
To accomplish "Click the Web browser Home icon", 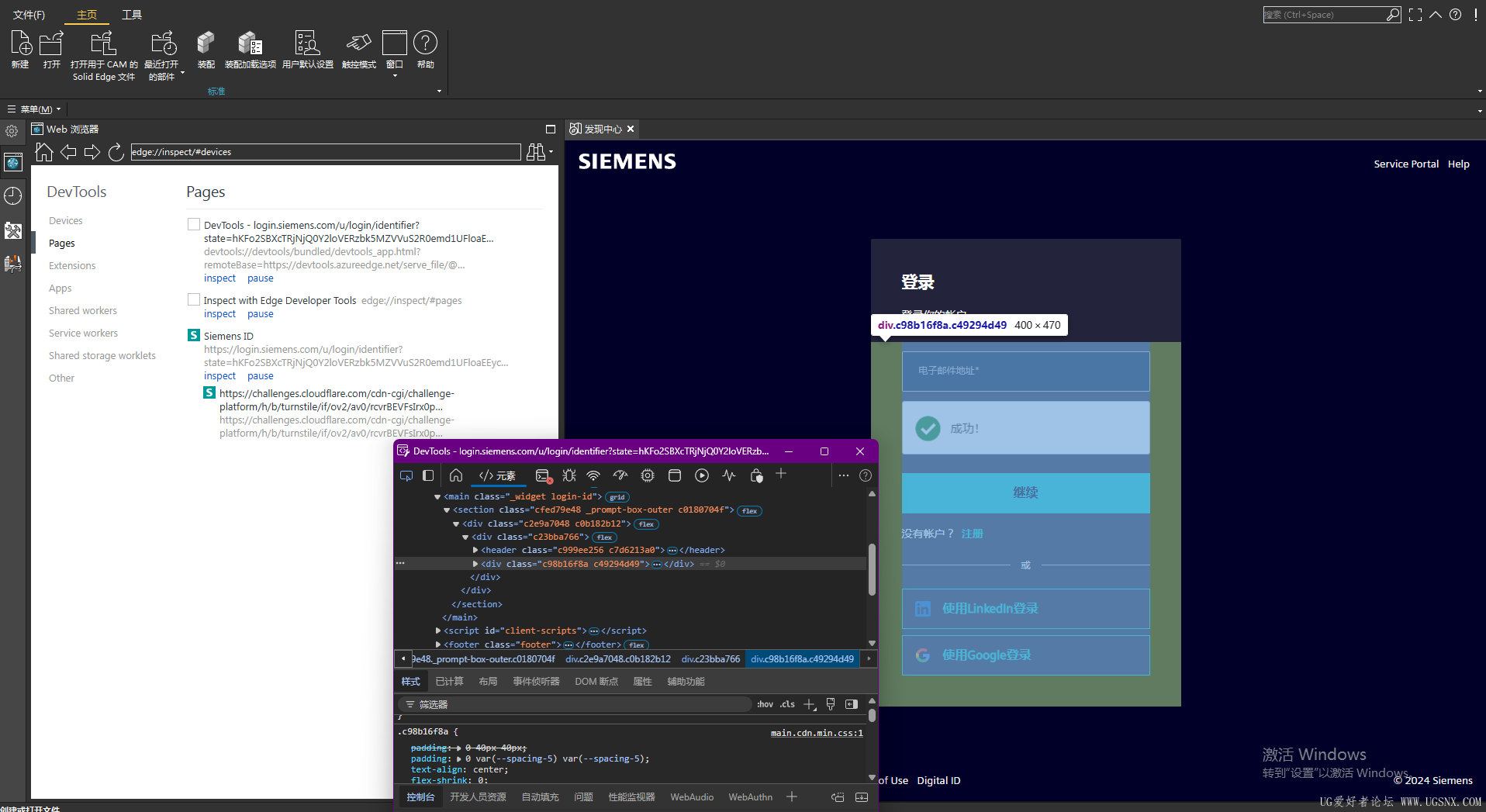I will coord(44,152).
